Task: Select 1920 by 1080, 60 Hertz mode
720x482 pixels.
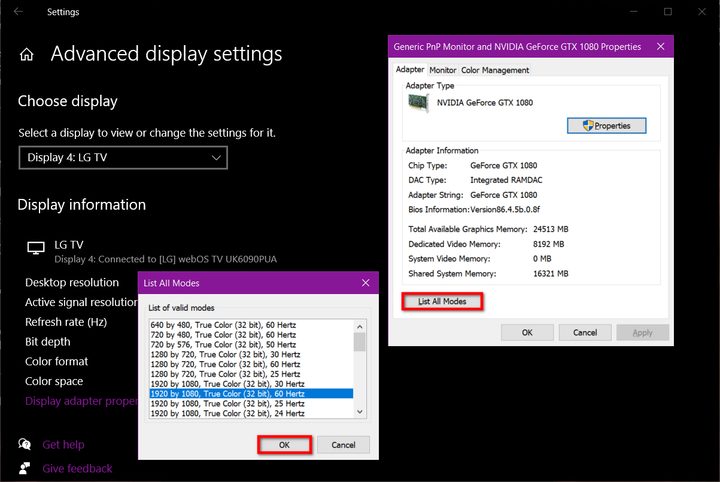Action: (251, 393)
